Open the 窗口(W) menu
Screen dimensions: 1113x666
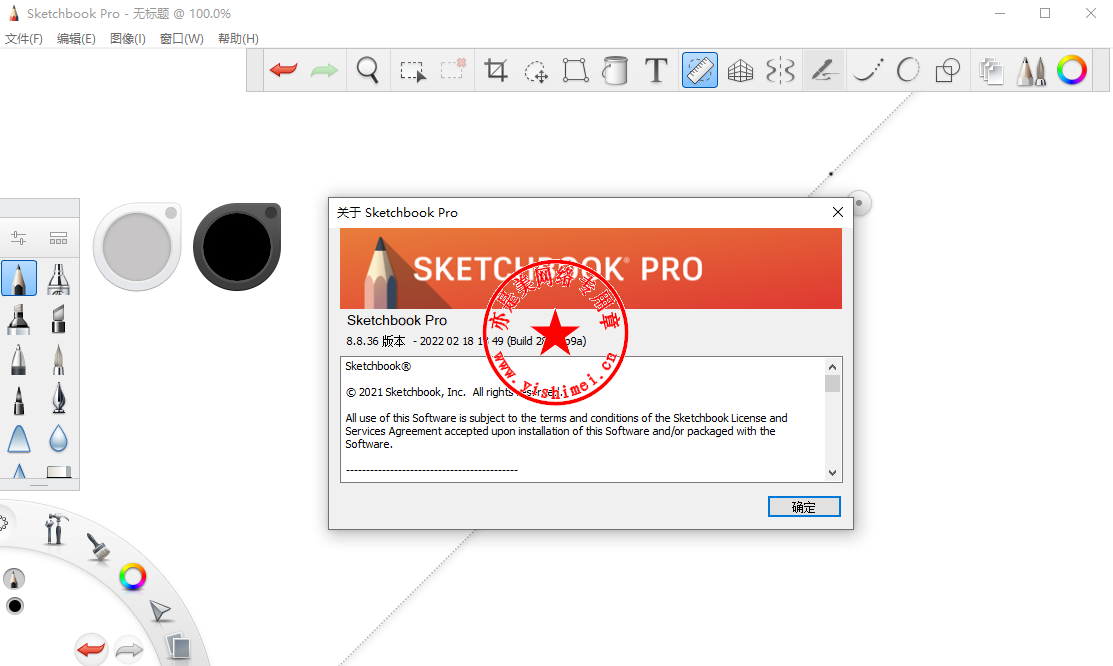182,38
